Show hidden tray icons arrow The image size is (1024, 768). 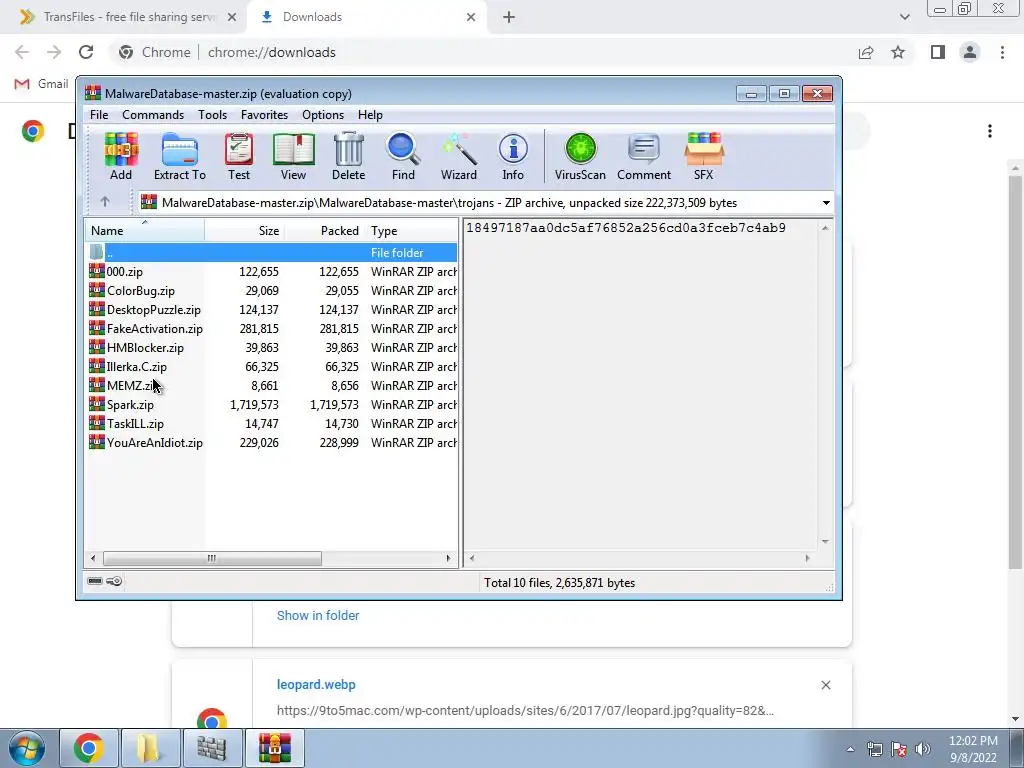pyautogui.click(x=850, y=749)
